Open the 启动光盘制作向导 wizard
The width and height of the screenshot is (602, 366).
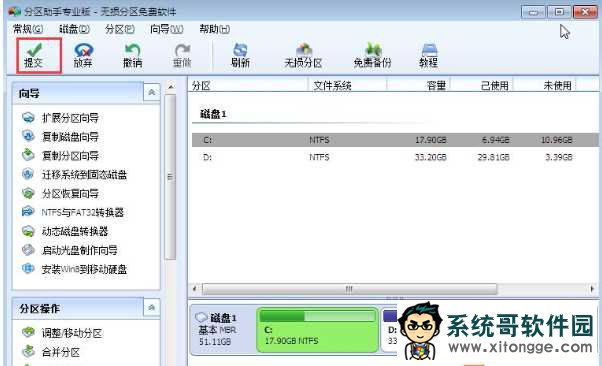point(79,250)
